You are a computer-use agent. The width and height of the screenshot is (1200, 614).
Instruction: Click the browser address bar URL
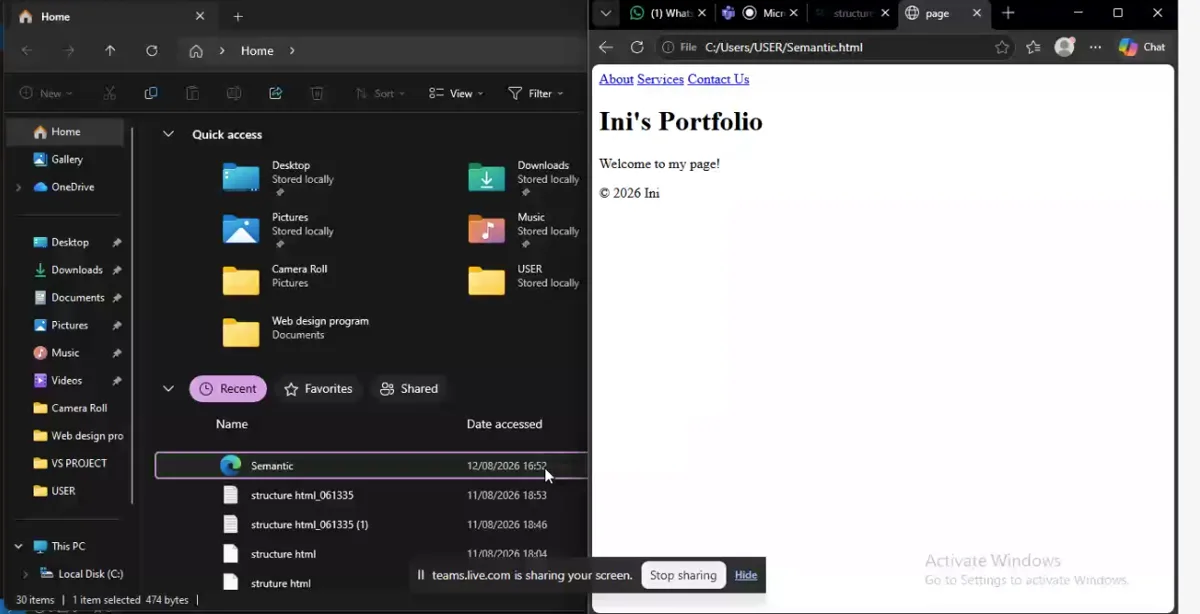coord(783,47)
